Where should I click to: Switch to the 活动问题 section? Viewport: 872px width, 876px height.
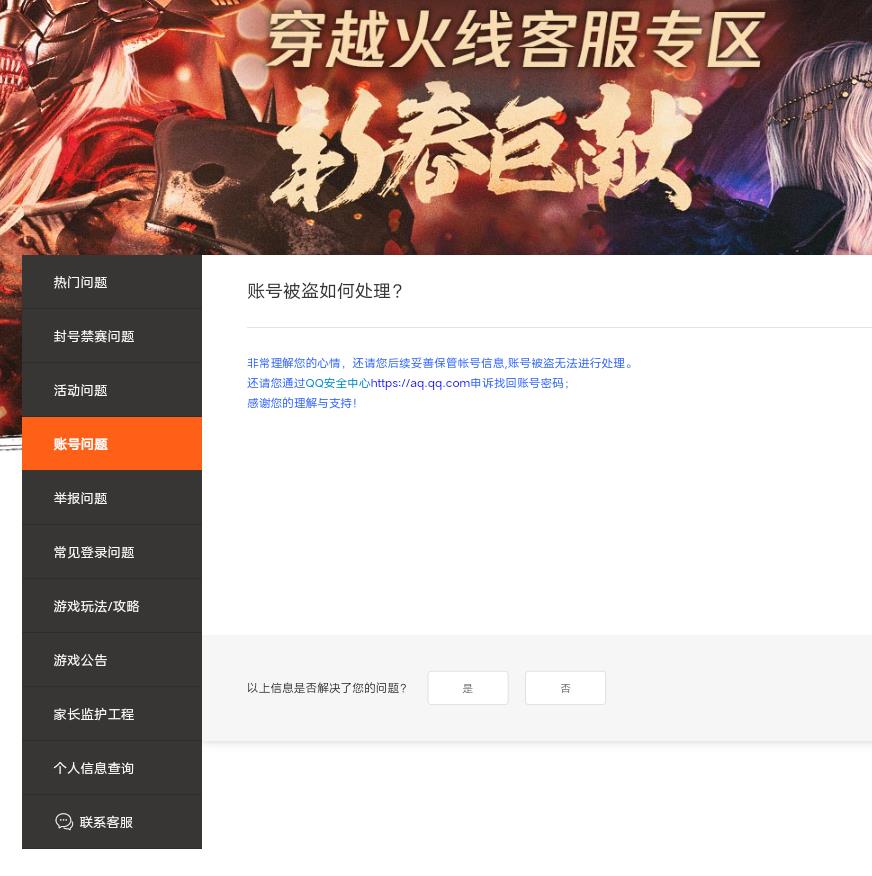(x=80, y=390)
